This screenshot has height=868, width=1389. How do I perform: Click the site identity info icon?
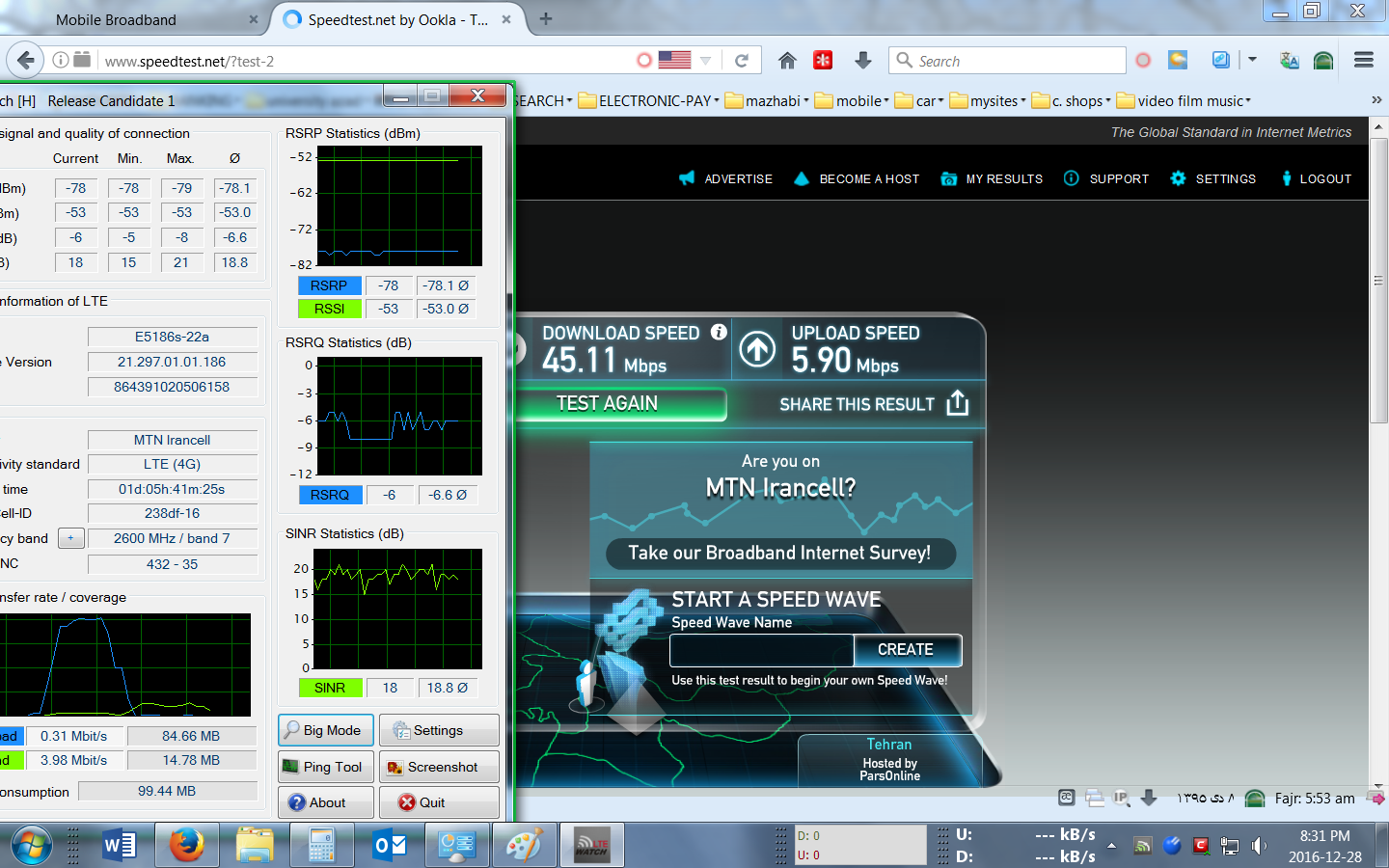point(60,60)
